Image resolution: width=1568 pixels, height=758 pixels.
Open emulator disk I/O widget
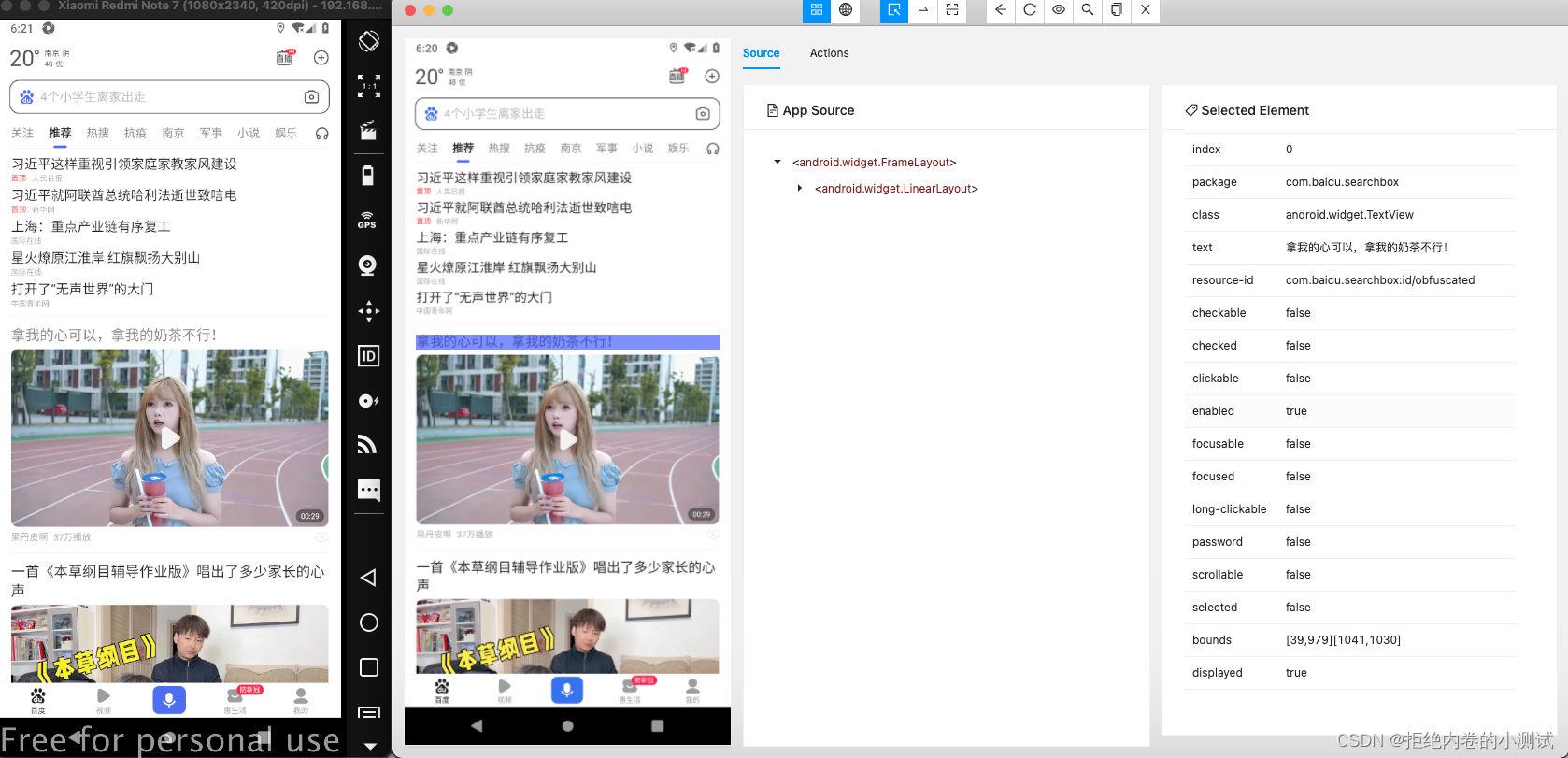click(369, 400)
